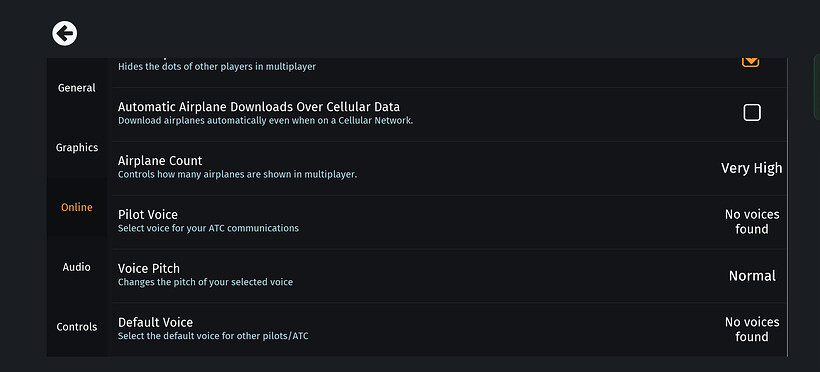Switch to the Audio settings tab

pyautogui.click(x=77, y=267)
